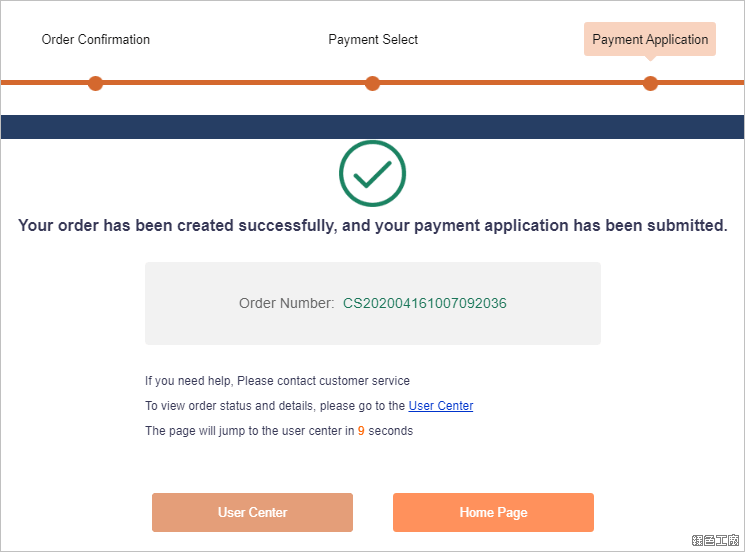Image resolution: width=745 pixels, height=552 pixels.
Task: Click the Payment Select step dot
Action: [372, 83]
